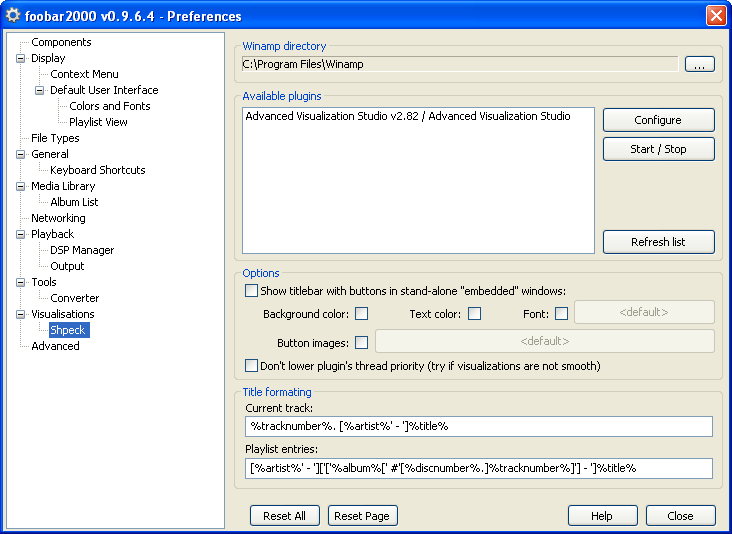
Task: Click the Button images default selector
Action: coord(545,341)
